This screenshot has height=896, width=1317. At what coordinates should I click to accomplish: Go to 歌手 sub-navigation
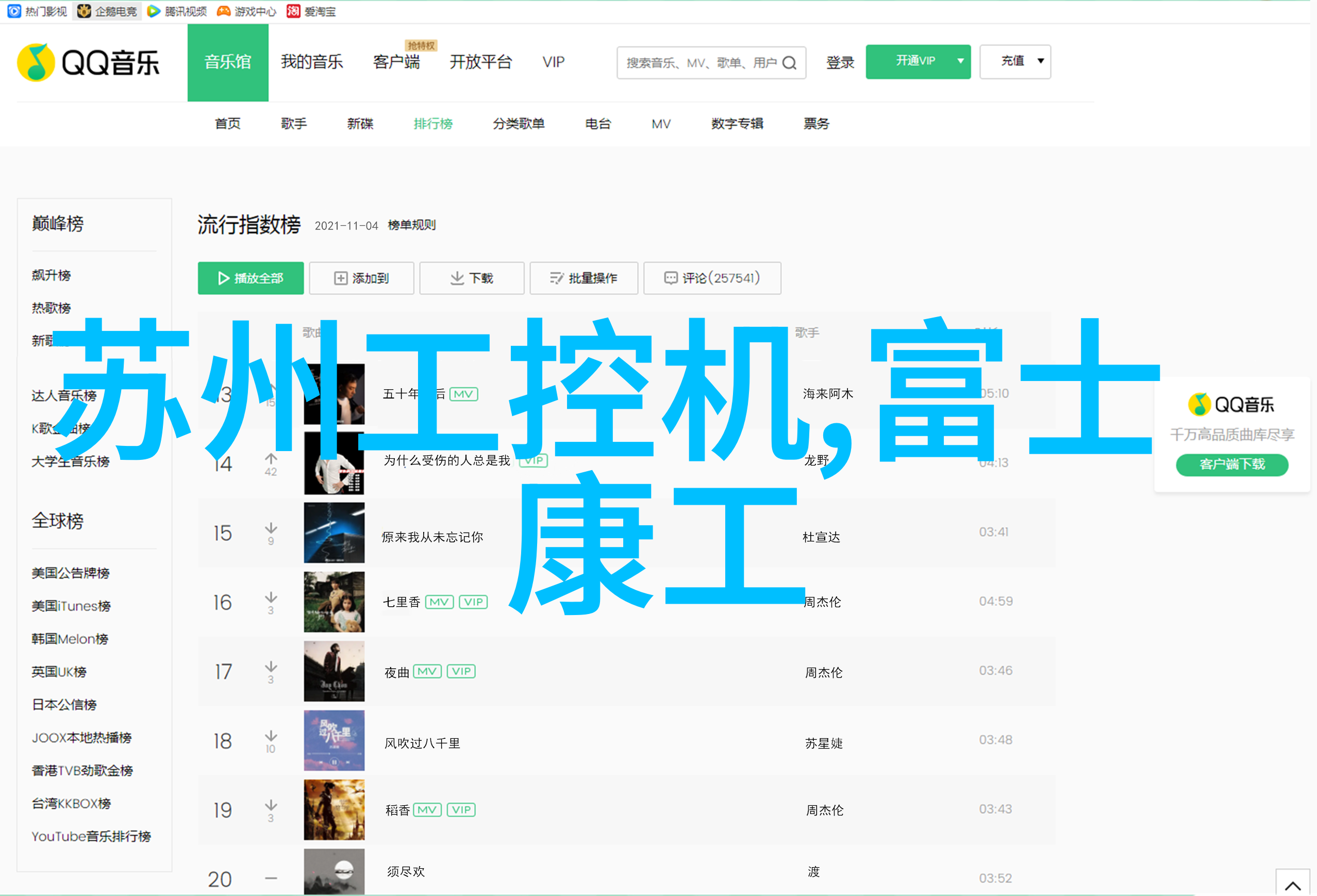(x=294, y=124)
